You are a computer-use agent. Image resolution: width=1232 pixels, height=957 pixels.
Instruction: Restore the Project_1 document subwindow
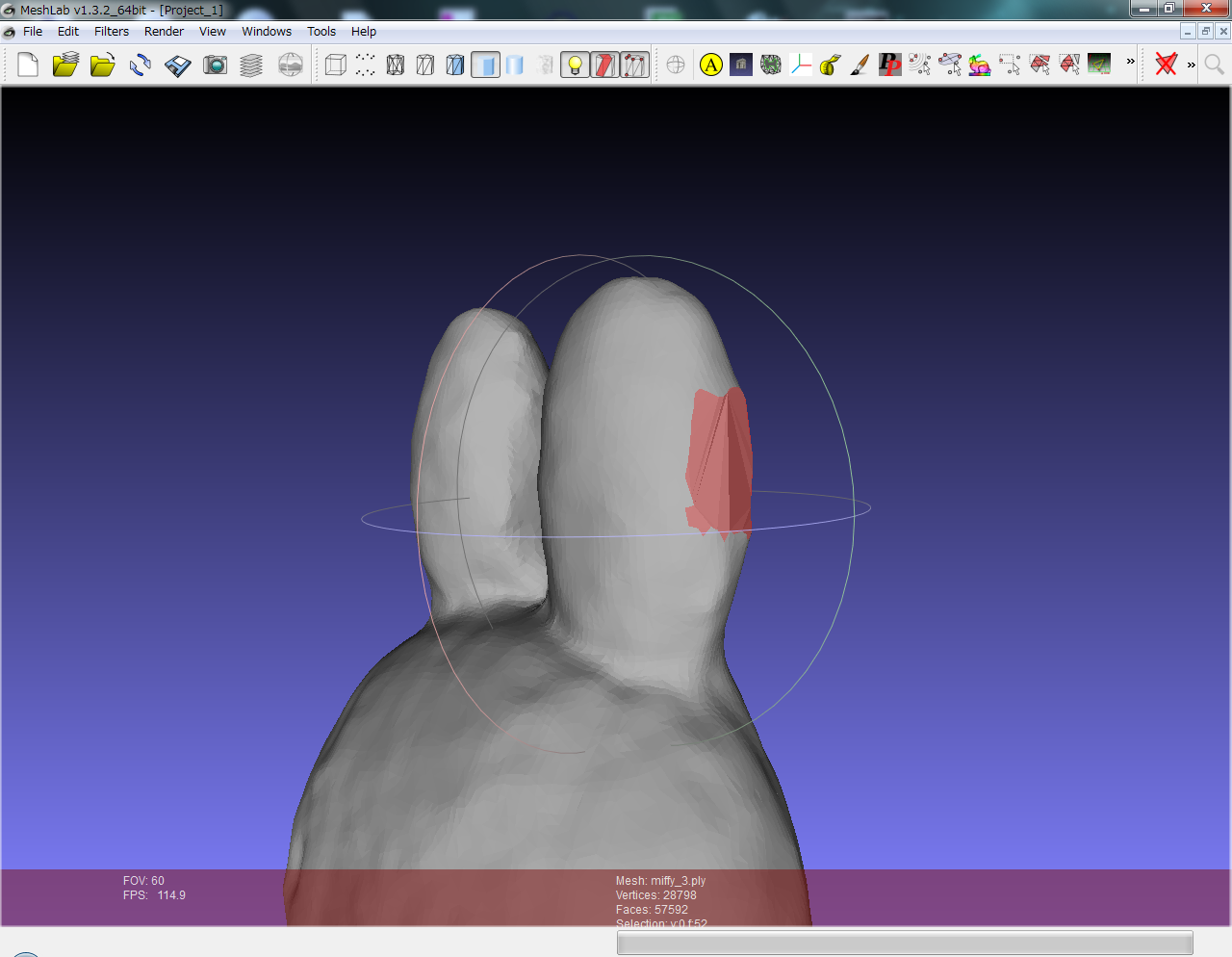[x=1205, y=32]
